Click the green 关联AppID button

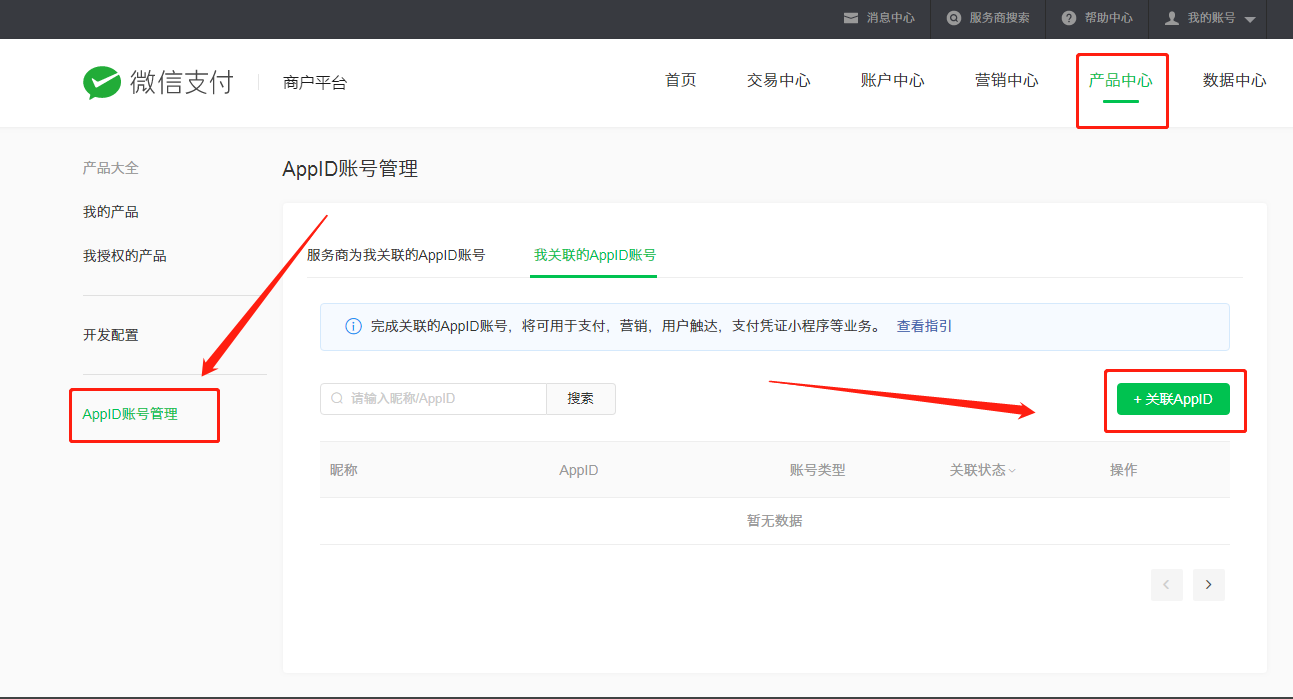[x=1173, y=399]
